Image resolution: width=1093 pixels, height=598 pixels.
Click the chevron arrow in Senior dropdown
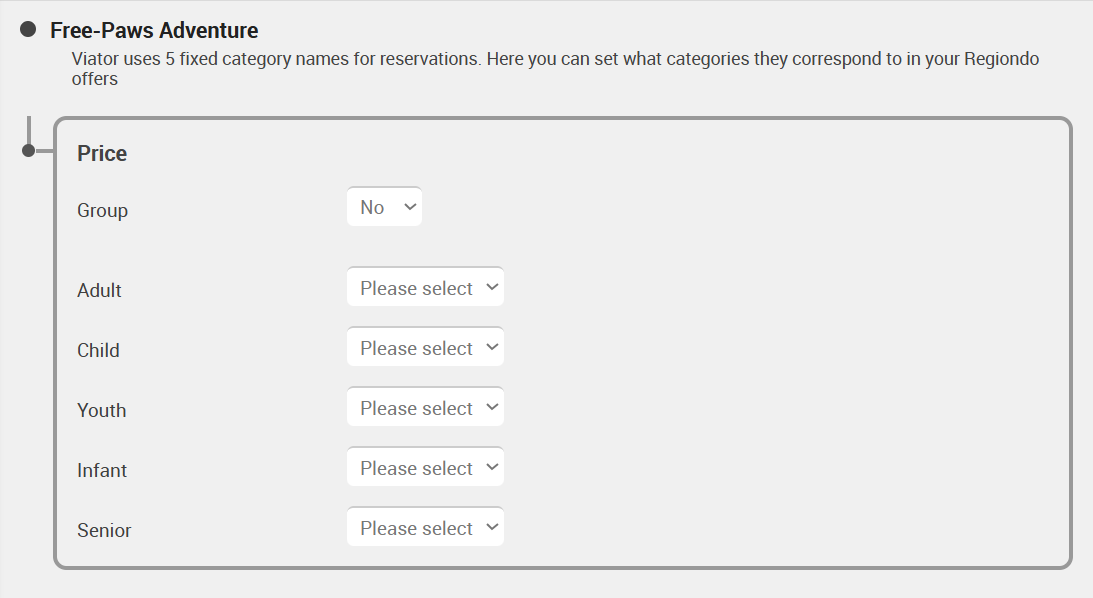click(x=492, y=527)
